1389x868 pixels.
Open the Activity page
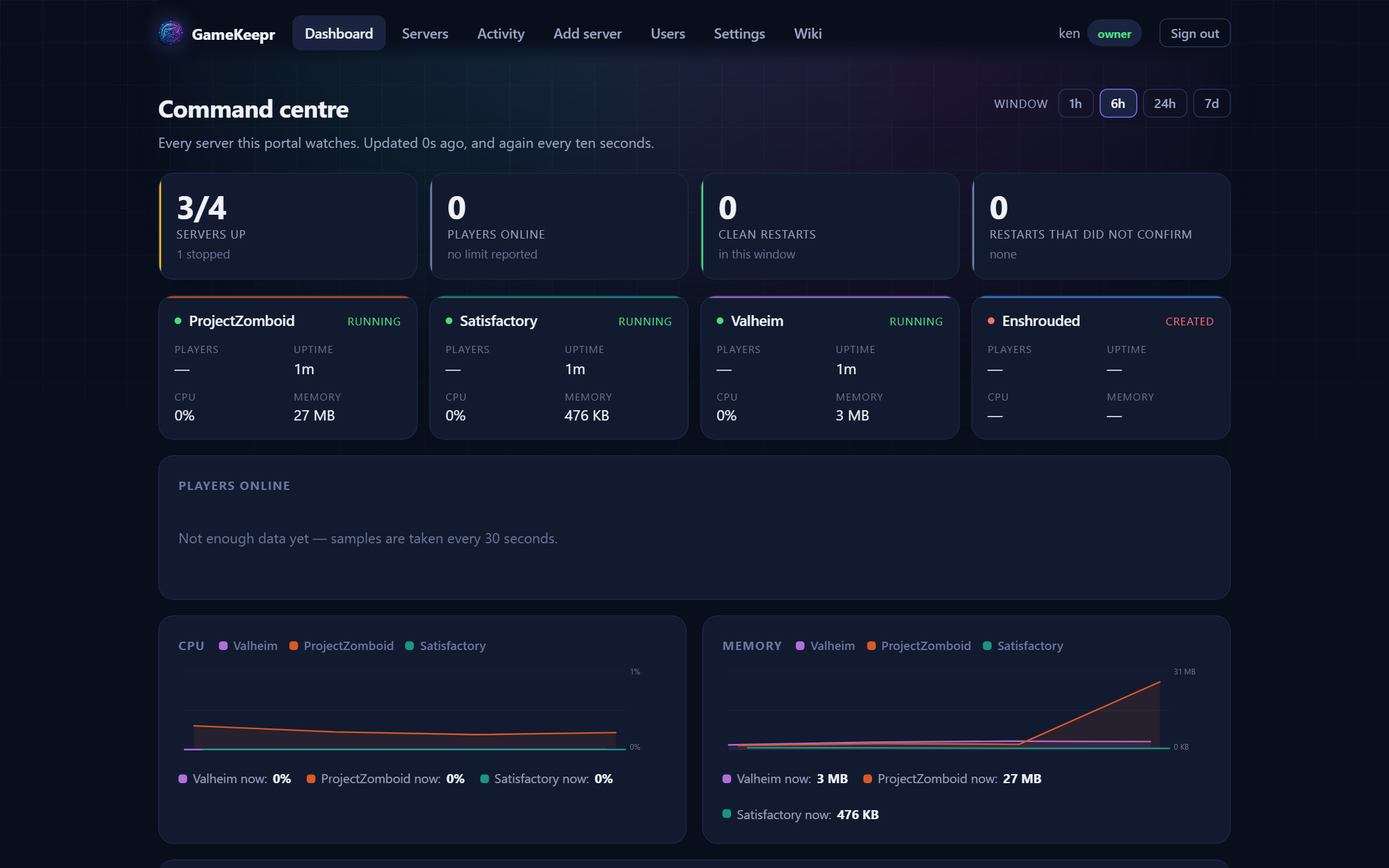[x=501, y=33]
